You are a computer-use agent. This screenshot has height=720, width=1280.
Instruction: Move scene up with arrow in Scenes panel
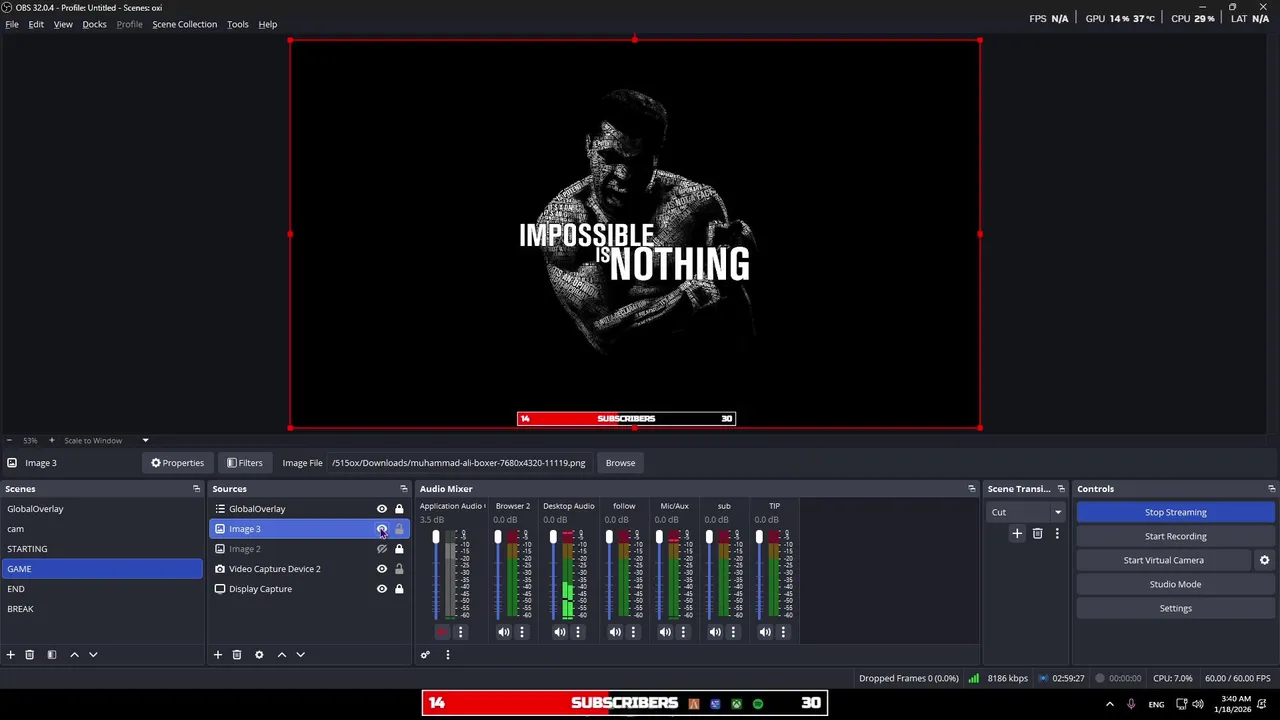click(x=74, y=655)
